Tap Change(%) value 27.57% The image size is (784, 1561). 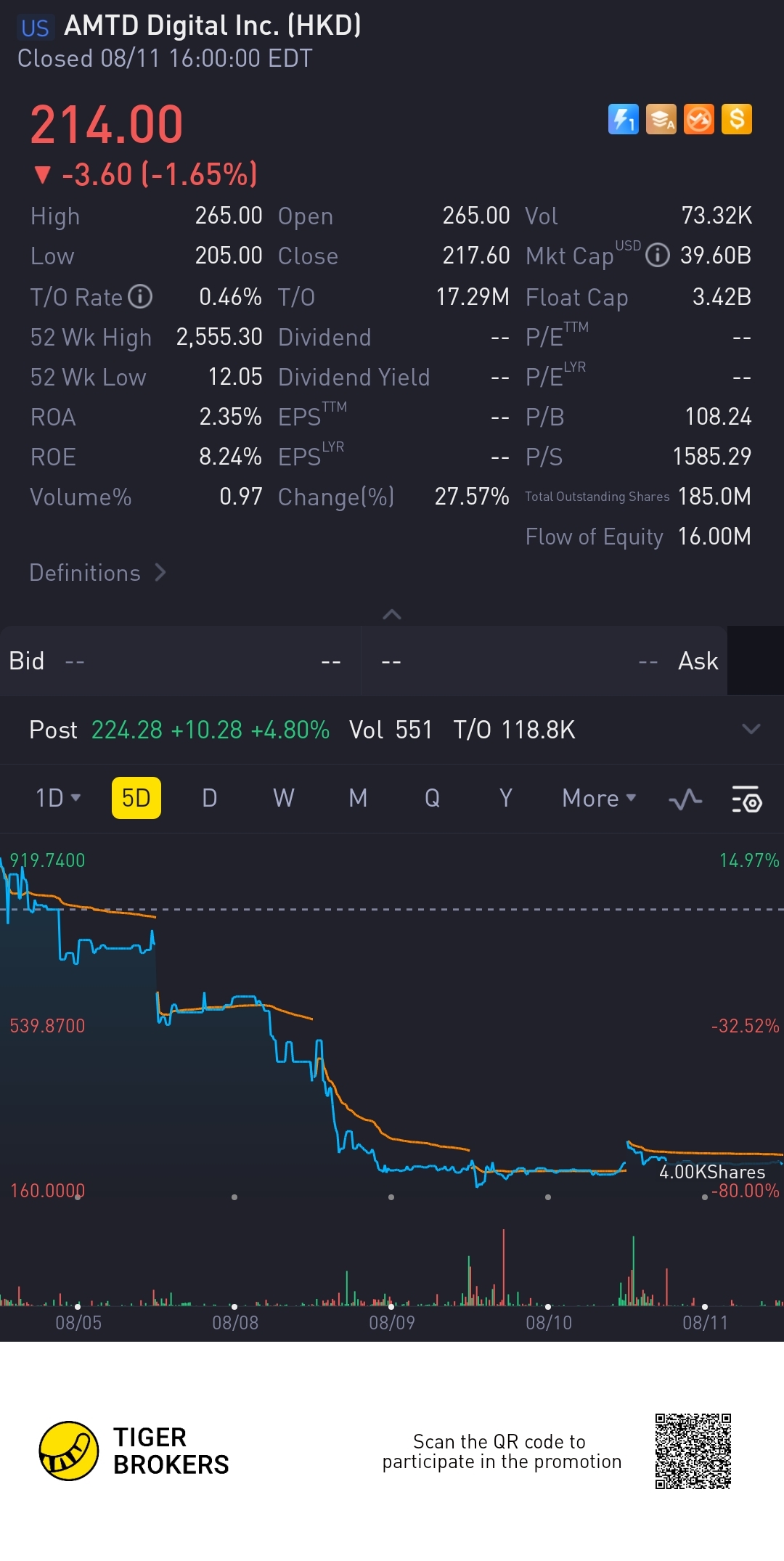point(472,497)
